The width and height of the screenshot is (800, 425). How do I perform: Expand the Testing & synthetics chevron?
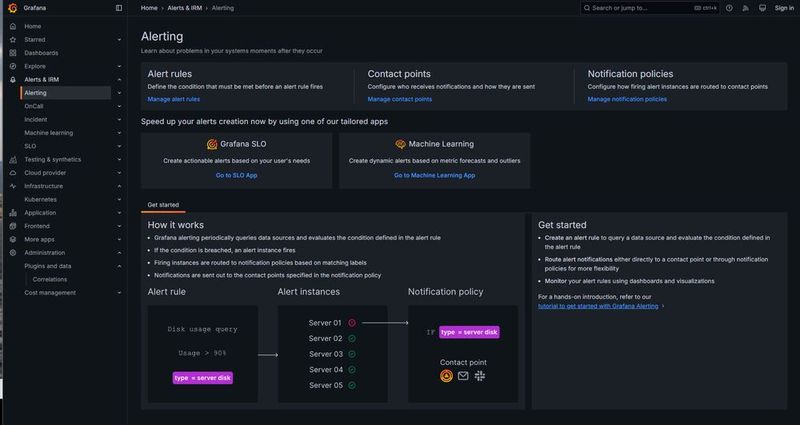click(119, 160)
